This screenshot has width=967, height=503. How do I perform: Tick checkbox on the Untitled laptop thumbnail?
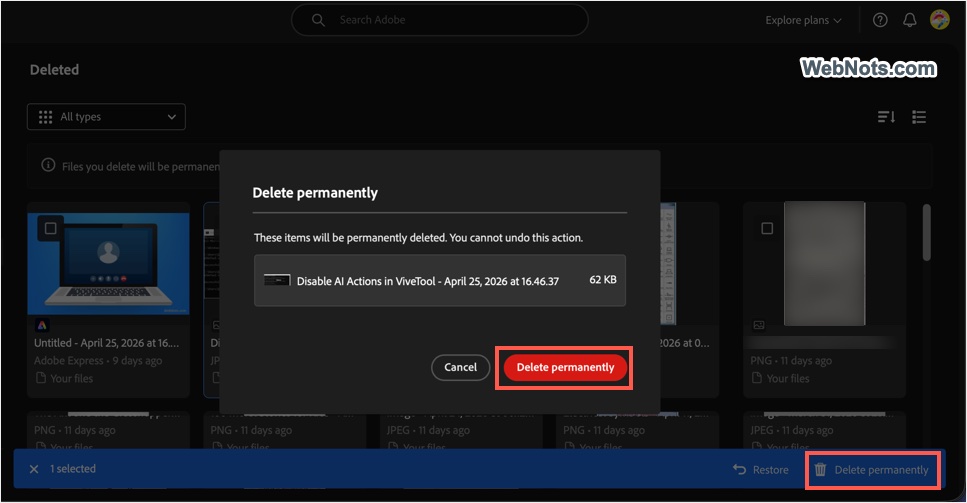pos(51,228)
